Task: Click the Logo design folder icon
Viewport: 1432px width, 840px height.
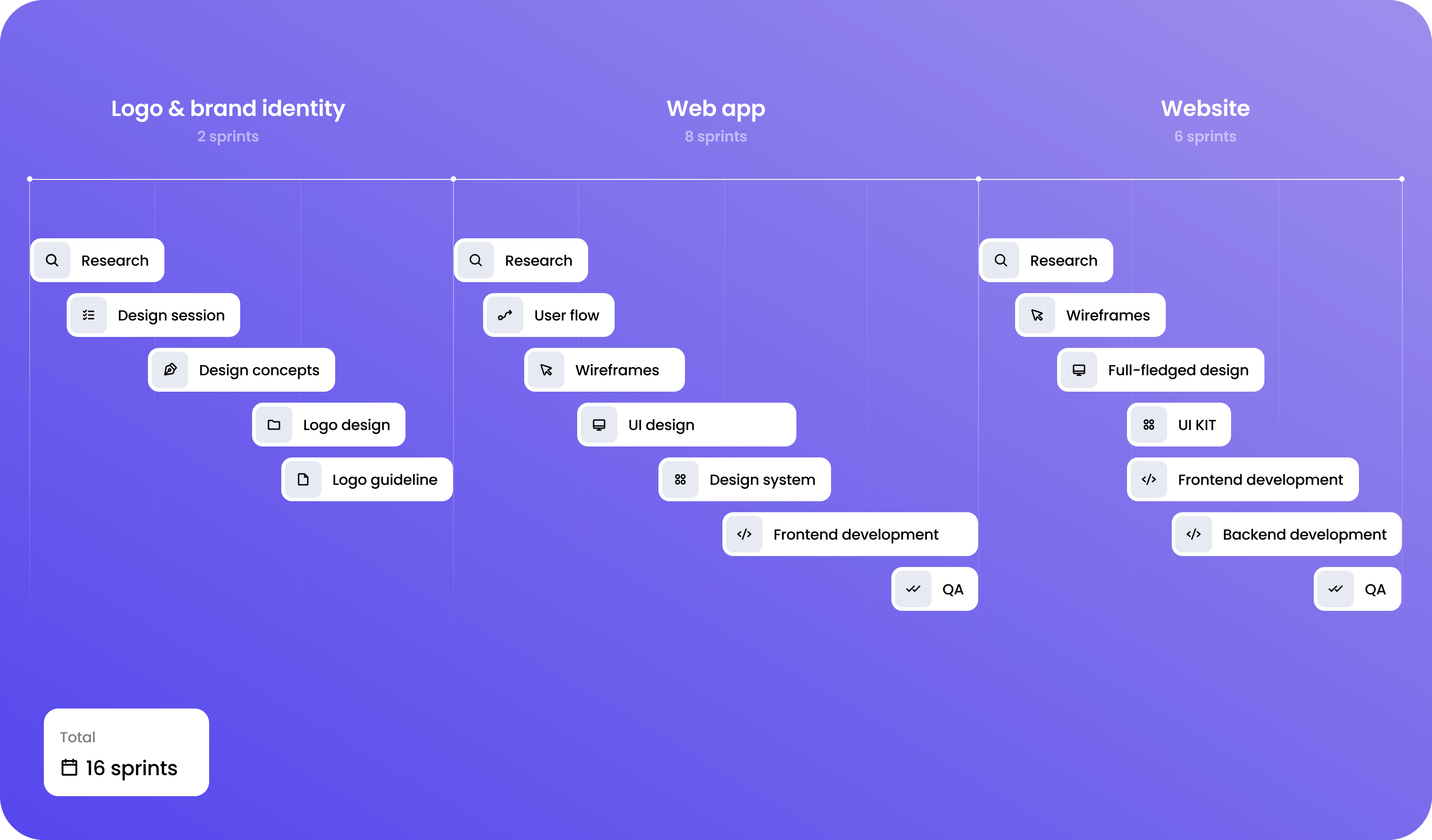Action: coord(275,425)
